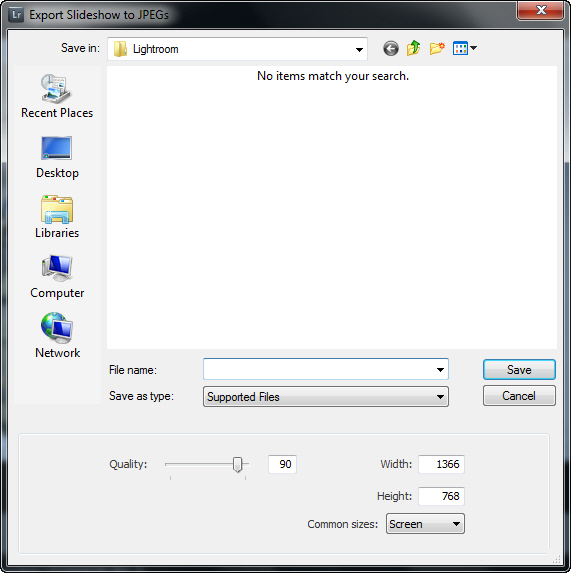Navigate up one folder level
Screen dimensions: 571x573
tap(414, 48)
